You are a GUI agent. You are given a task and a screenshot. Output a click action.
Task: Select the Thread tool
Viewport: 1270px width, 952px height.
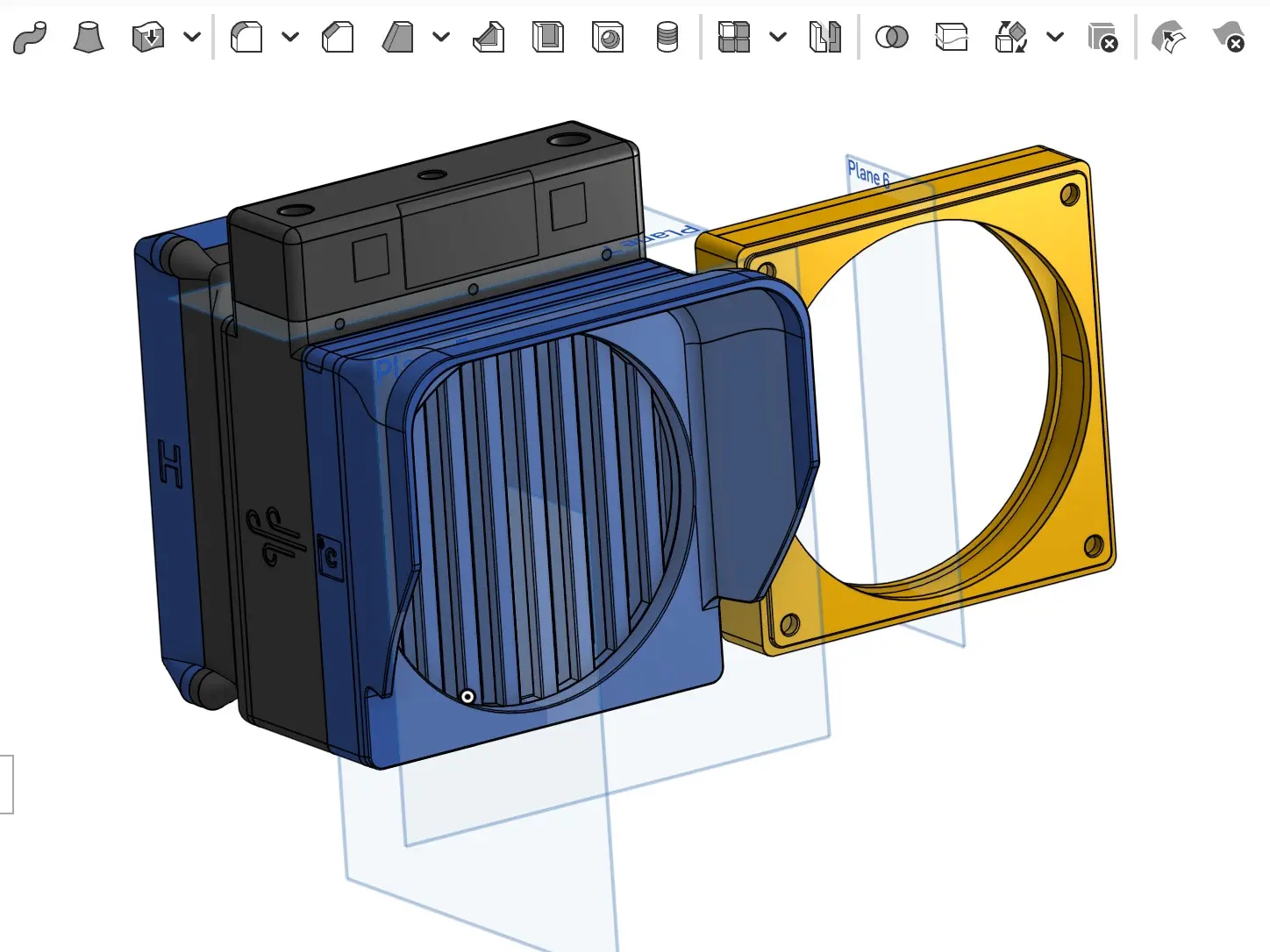[667, 37]
